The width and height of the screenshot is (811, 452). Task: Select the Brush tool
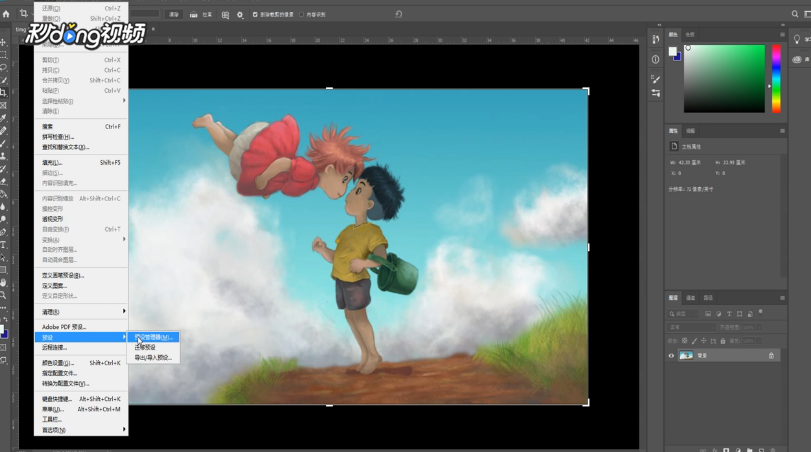[3, 143]
